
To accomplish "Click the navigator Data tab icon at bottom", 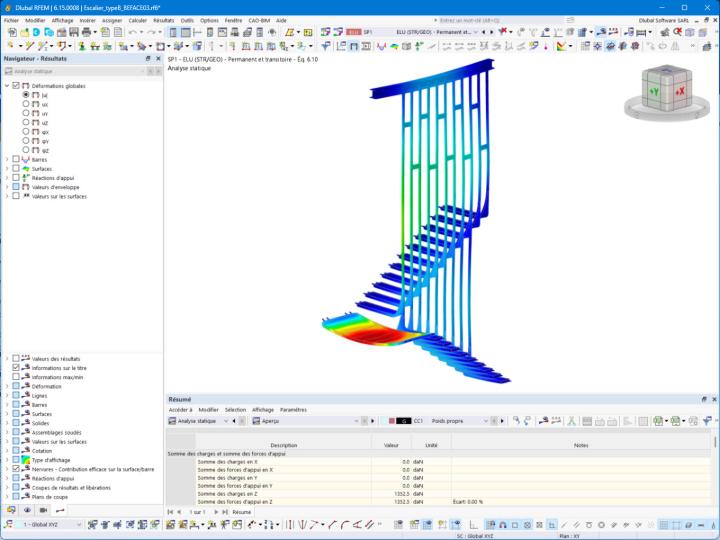I will tap(11, 510).
